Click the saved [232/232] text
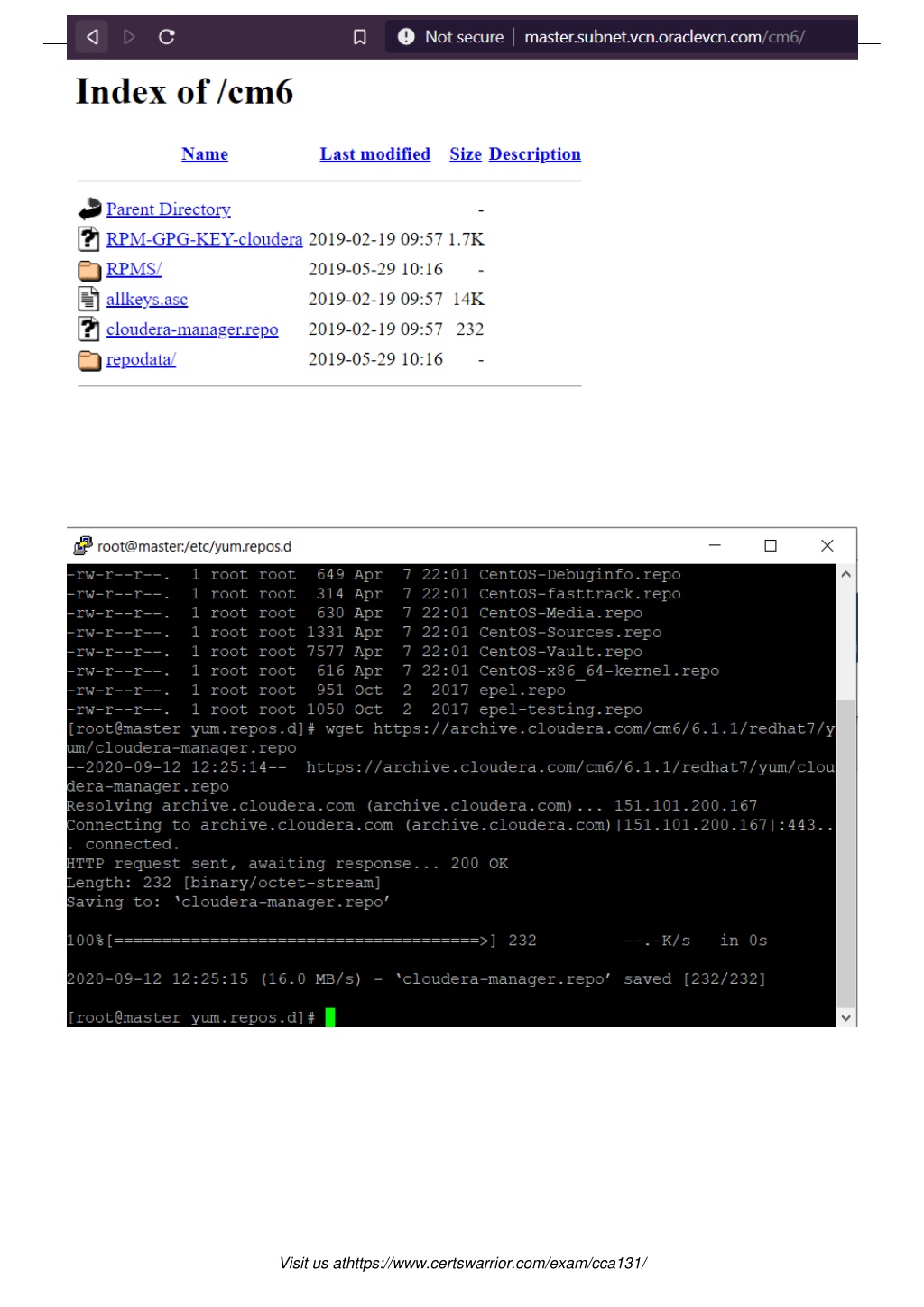Image resolution: width=924 pixels, height=1307 pixels. click(695, 979)
